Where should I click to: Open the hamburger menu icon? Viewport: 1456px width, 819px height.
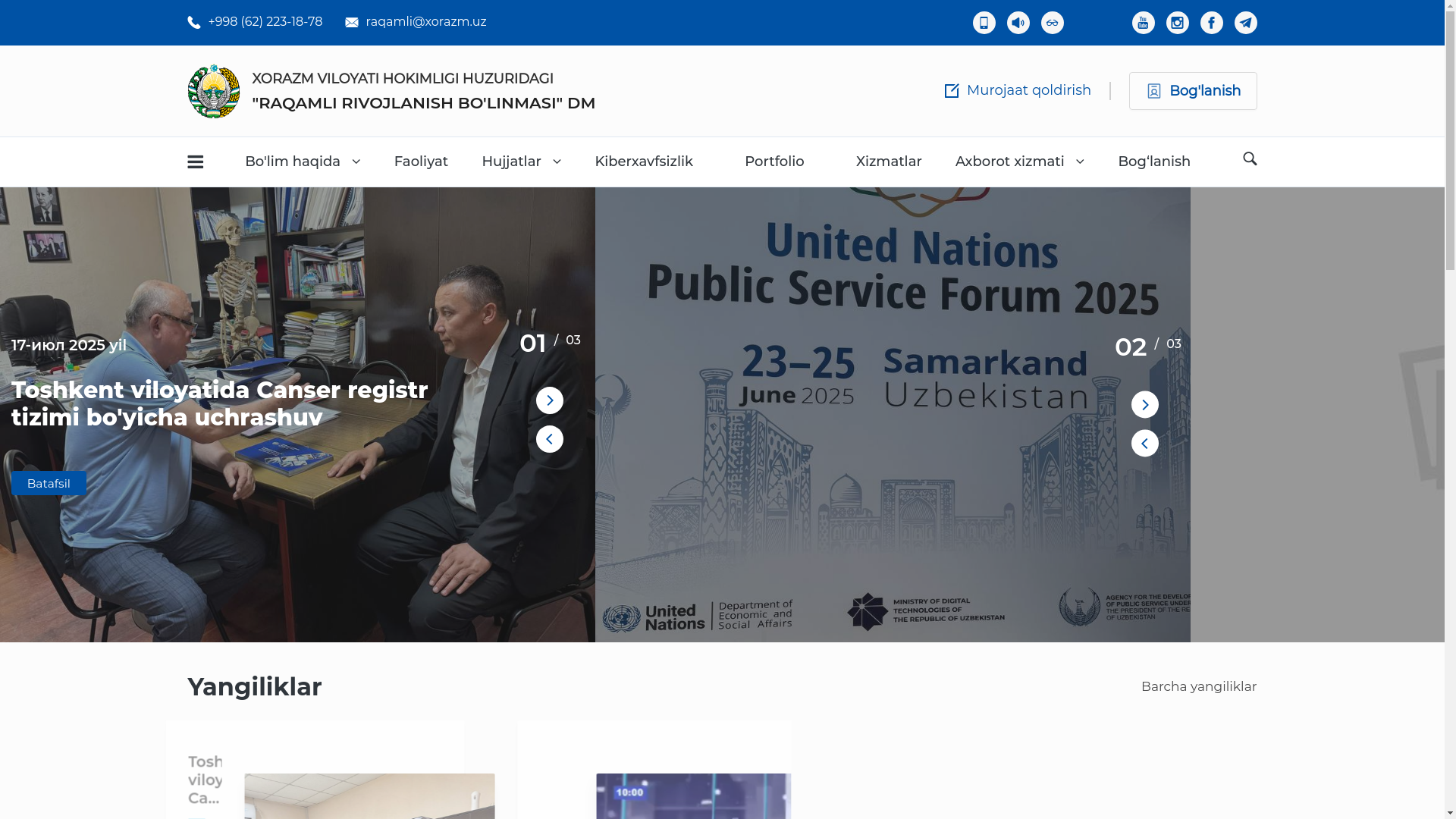coord(195,162)
